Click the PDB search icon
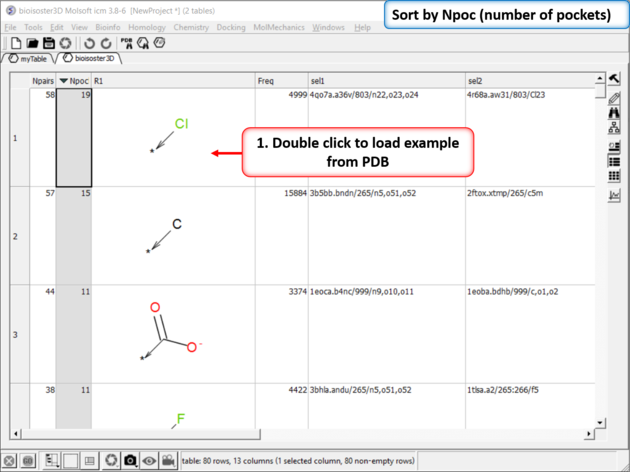 point(126,44)
